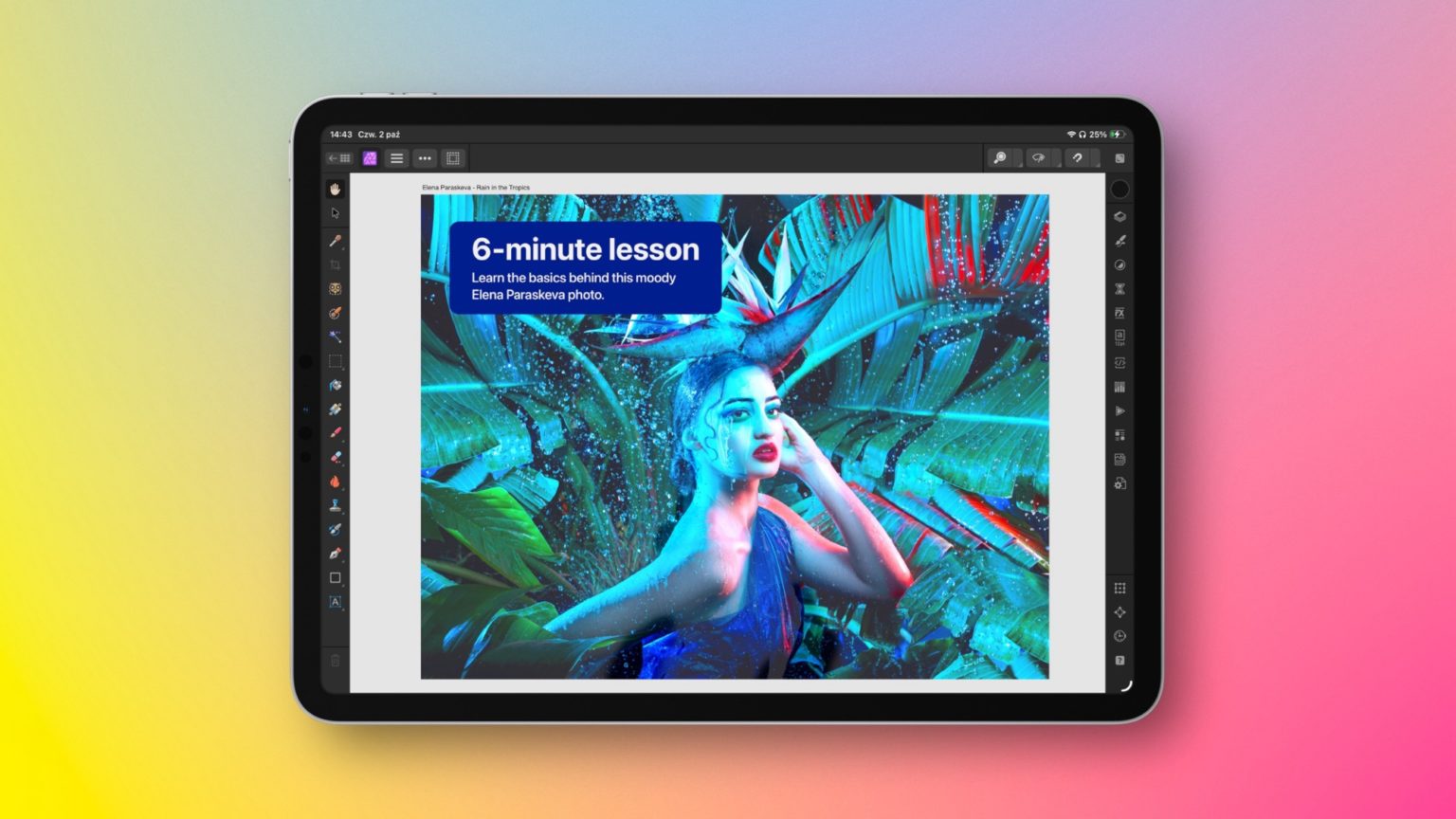Viewport: 1456px width, 819px height.
Task: Open the Layer FX studio
Action: tap(1119, 313)
